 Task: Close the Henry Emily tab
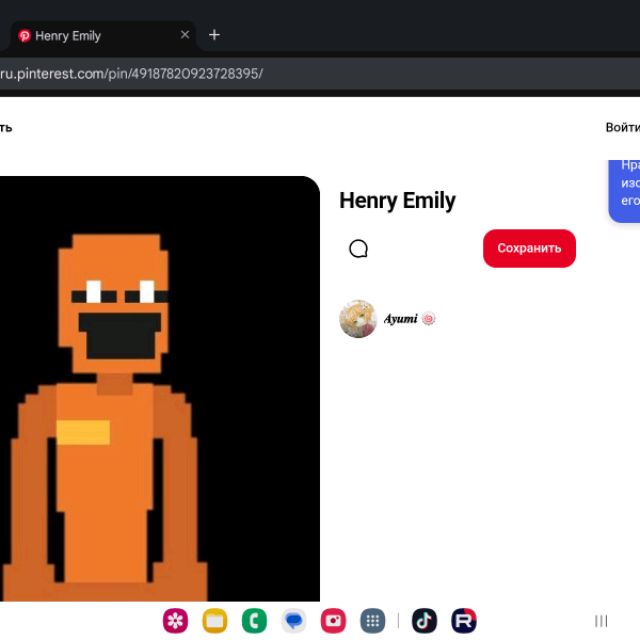pos(185,35)
